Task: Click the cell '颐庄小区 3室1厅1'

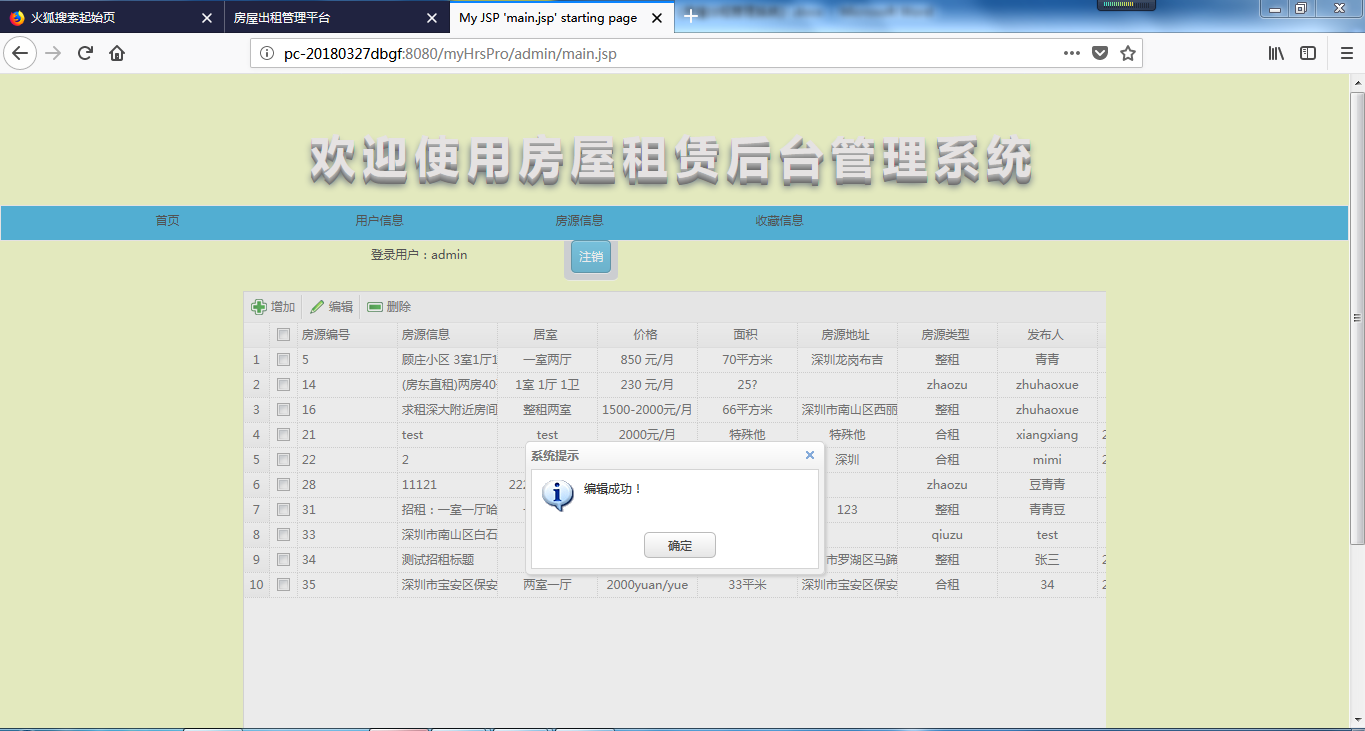Action: (x=447, y=360)
